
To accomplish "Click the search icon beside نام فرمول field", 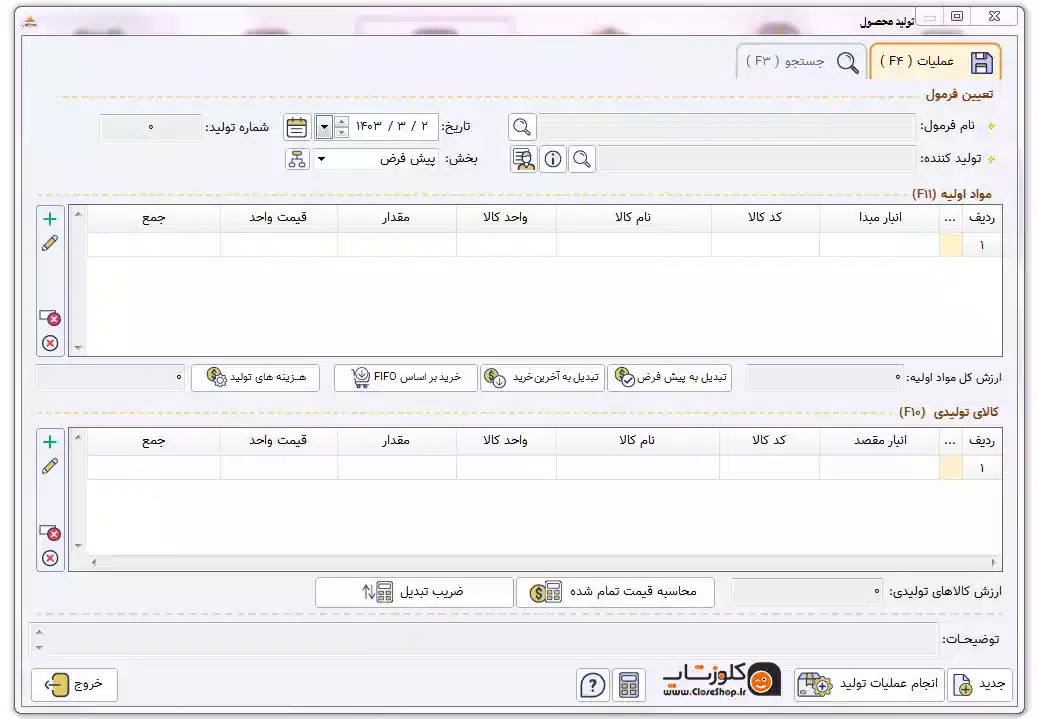I will (x=522, y=126).
